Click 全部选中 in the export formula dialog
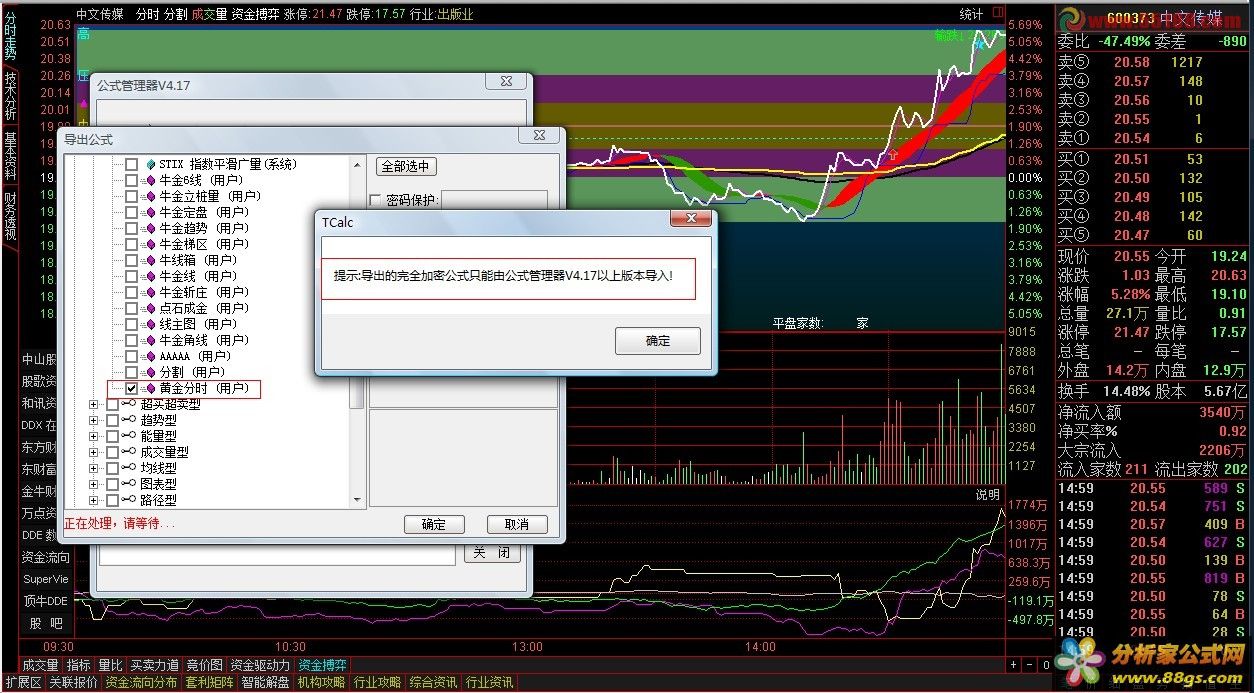1254x693 pixels. pos(406,167)
